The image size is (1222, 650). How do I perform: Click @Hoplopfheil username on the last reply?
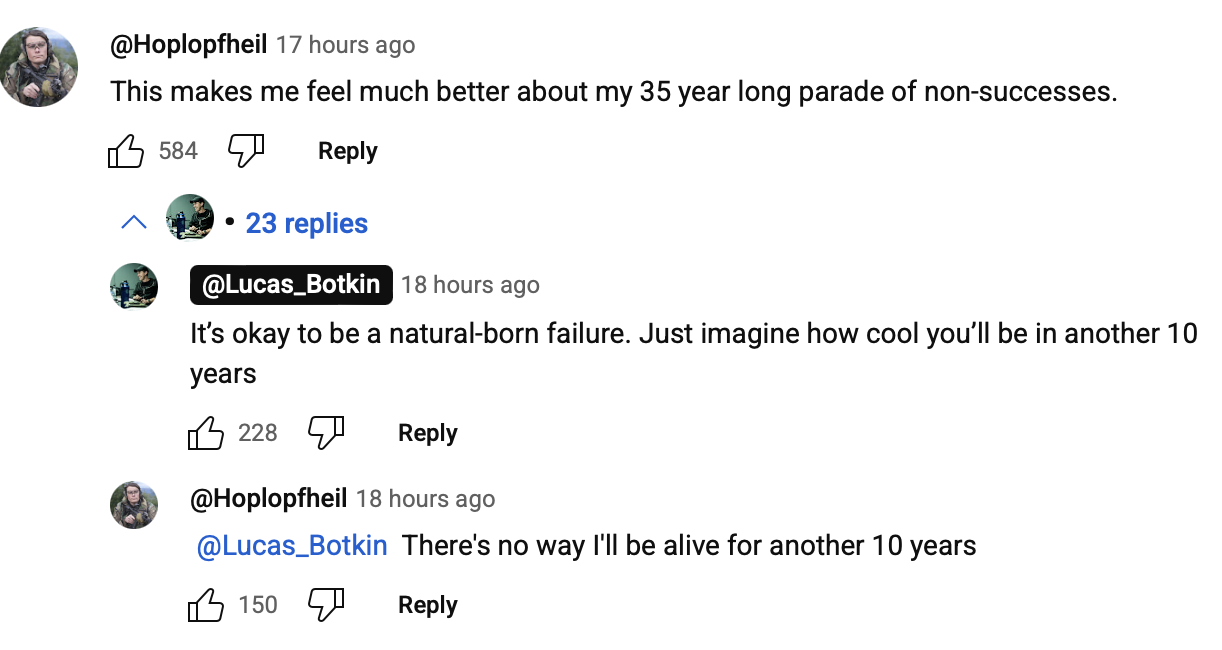coord(269,498)
